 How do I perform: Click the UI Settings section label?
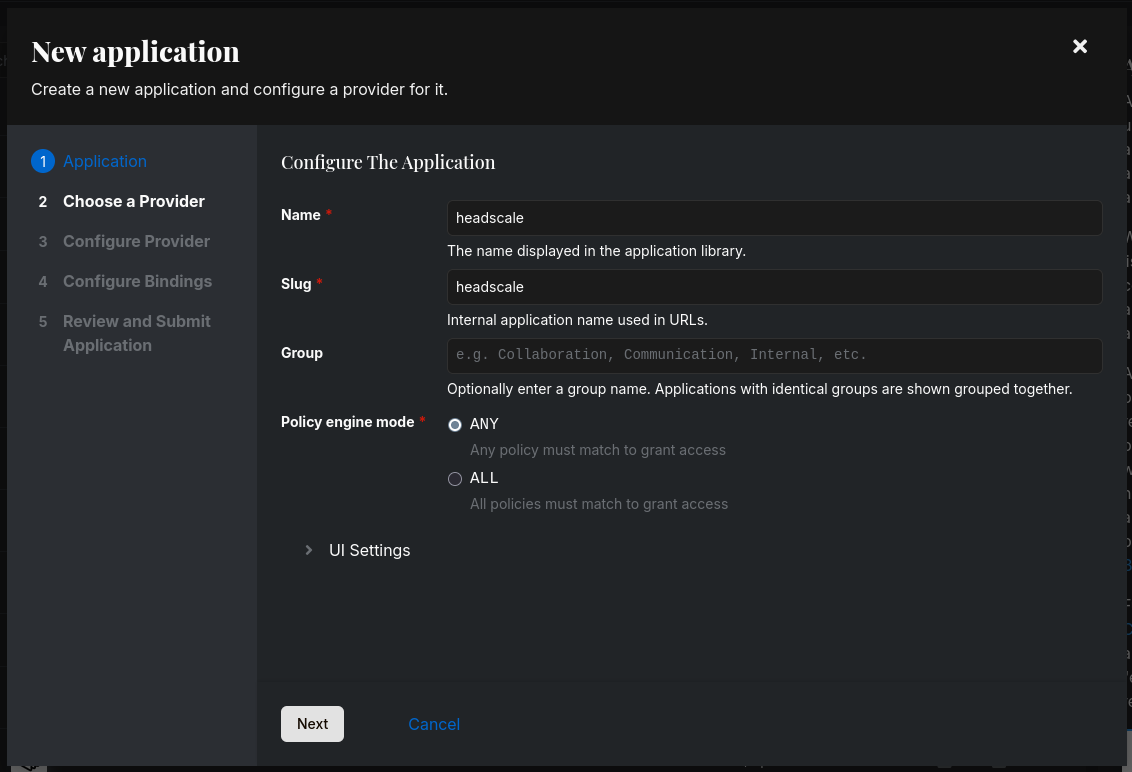(x=369, y=550)
